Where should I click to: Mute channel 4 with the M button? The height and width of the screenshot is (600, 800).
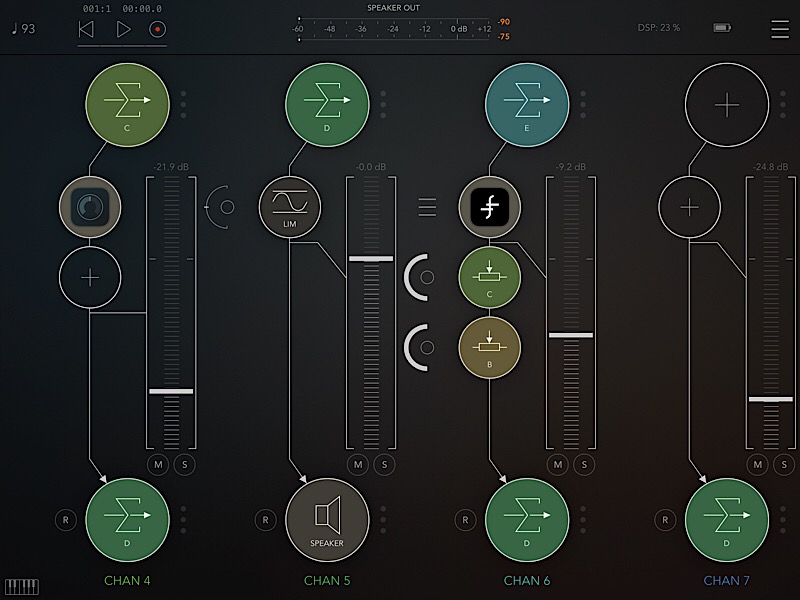[159, 464]
